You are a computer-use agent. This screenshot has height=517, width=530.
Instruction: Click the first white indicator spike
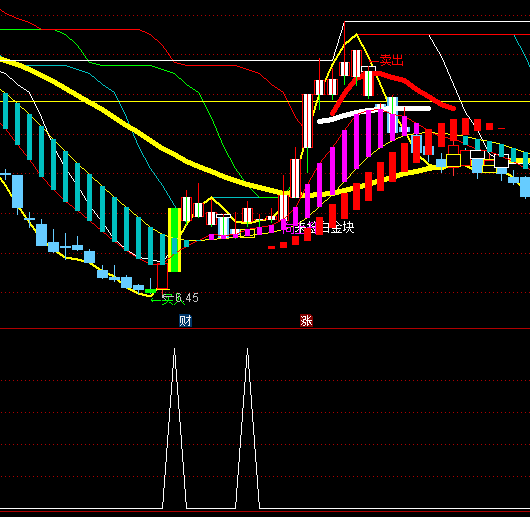(x=174, y=428)
